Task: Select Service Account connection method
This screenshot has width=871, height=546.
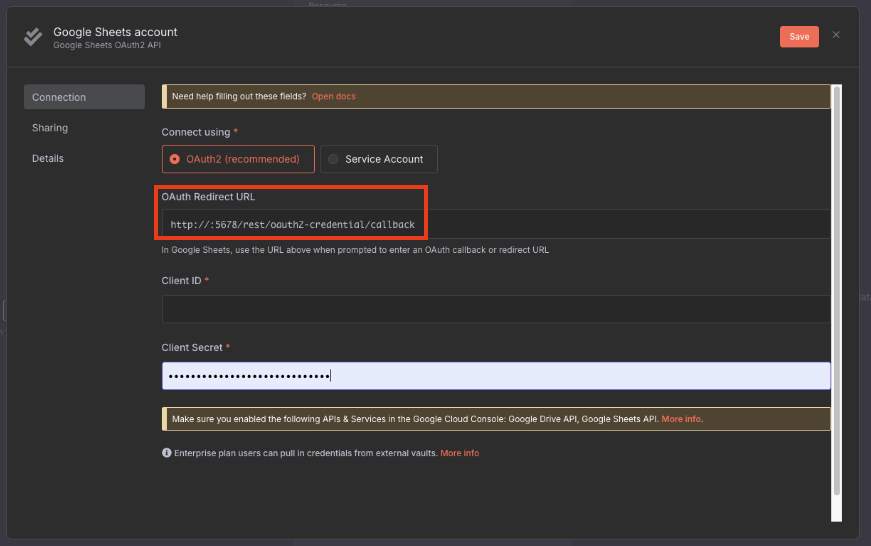Action: tap(379, 159)
